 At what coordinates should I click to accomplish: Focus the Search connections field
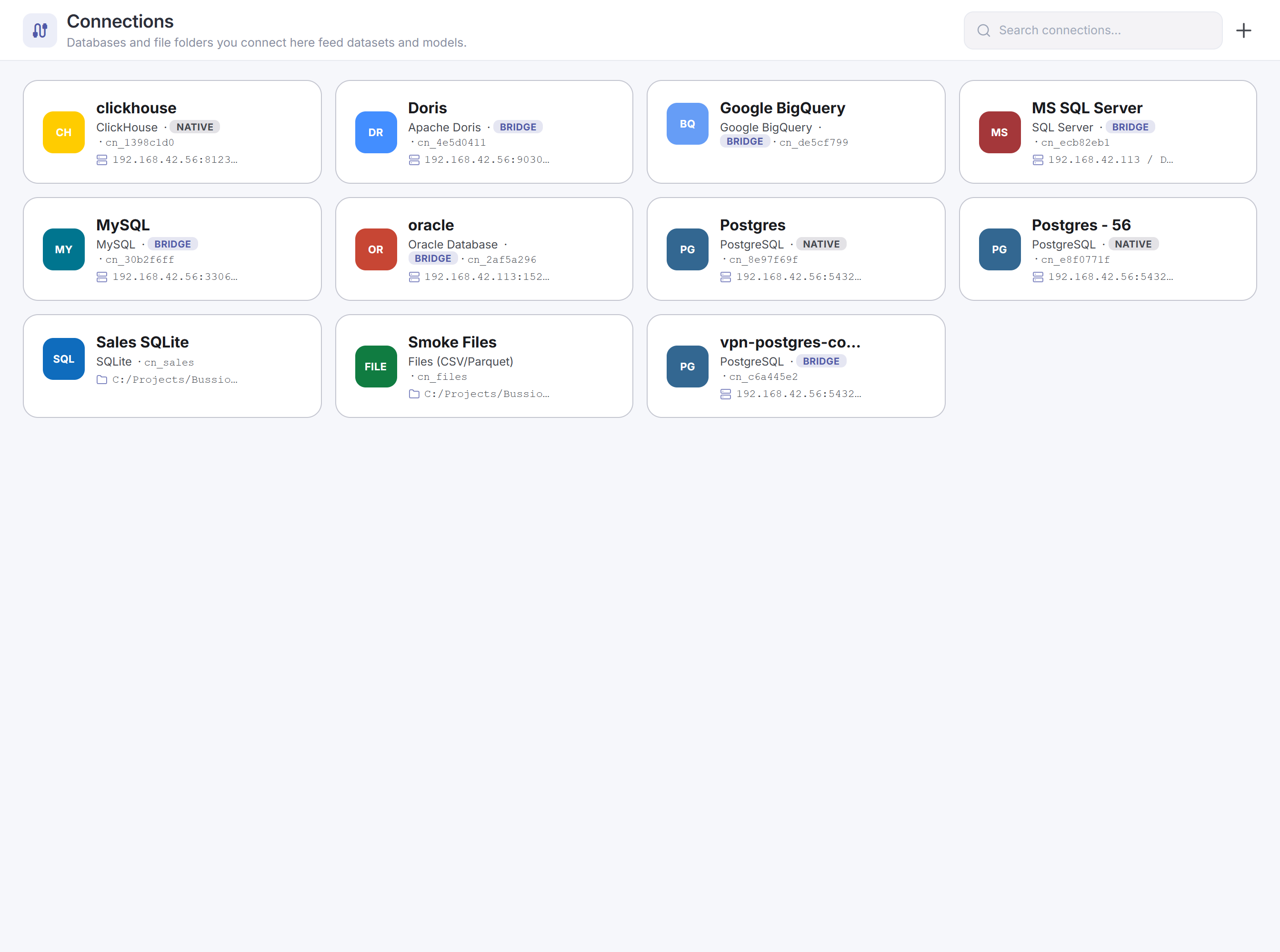click(1093, 30)
